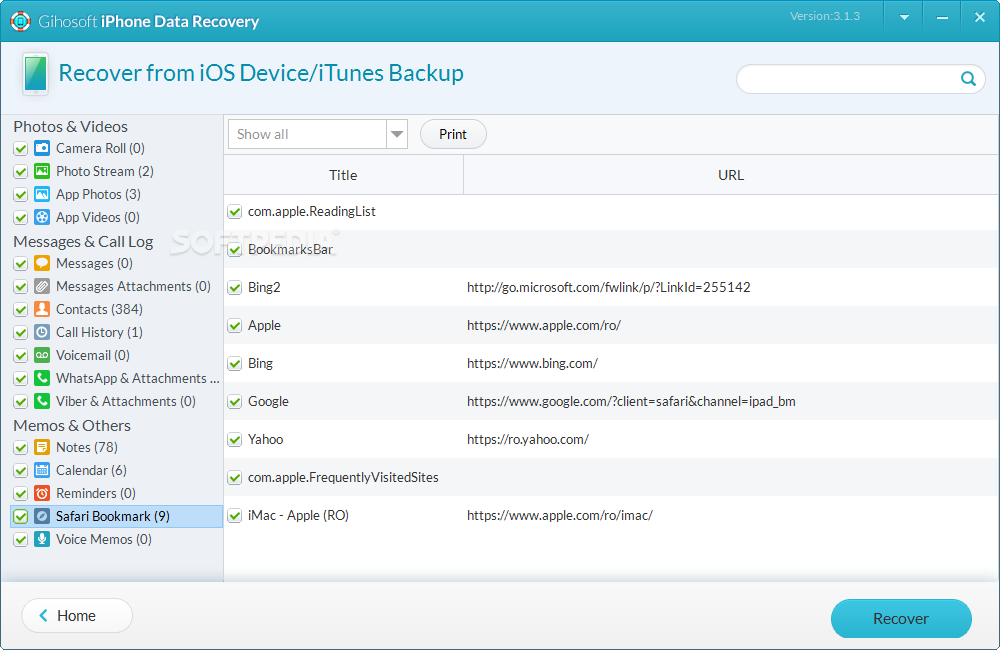Click the Messages Attachments paperclip icon
This screenshot has height=650, width=1000.
(x=42, y=286)
